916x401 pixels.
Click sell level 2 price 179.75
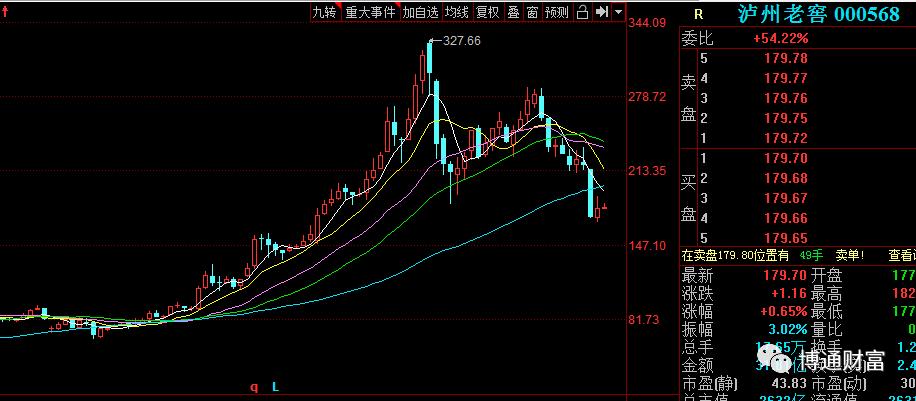pos(786,119)
